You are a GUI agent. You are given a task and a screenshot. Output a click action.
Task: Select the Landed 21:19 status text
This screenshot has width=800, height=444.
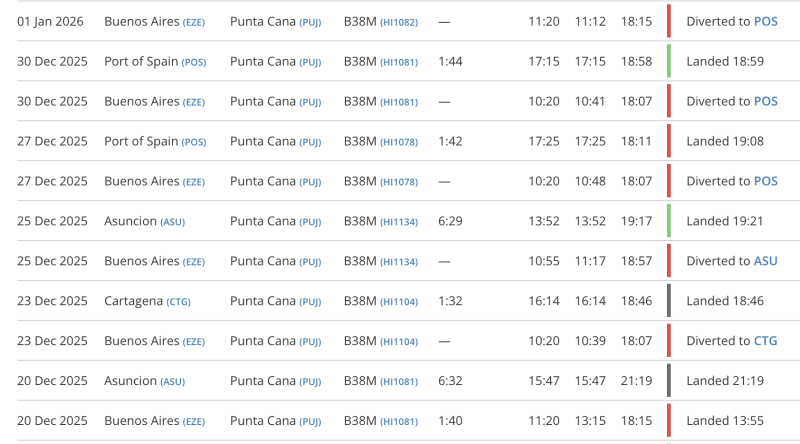point(725,381)
